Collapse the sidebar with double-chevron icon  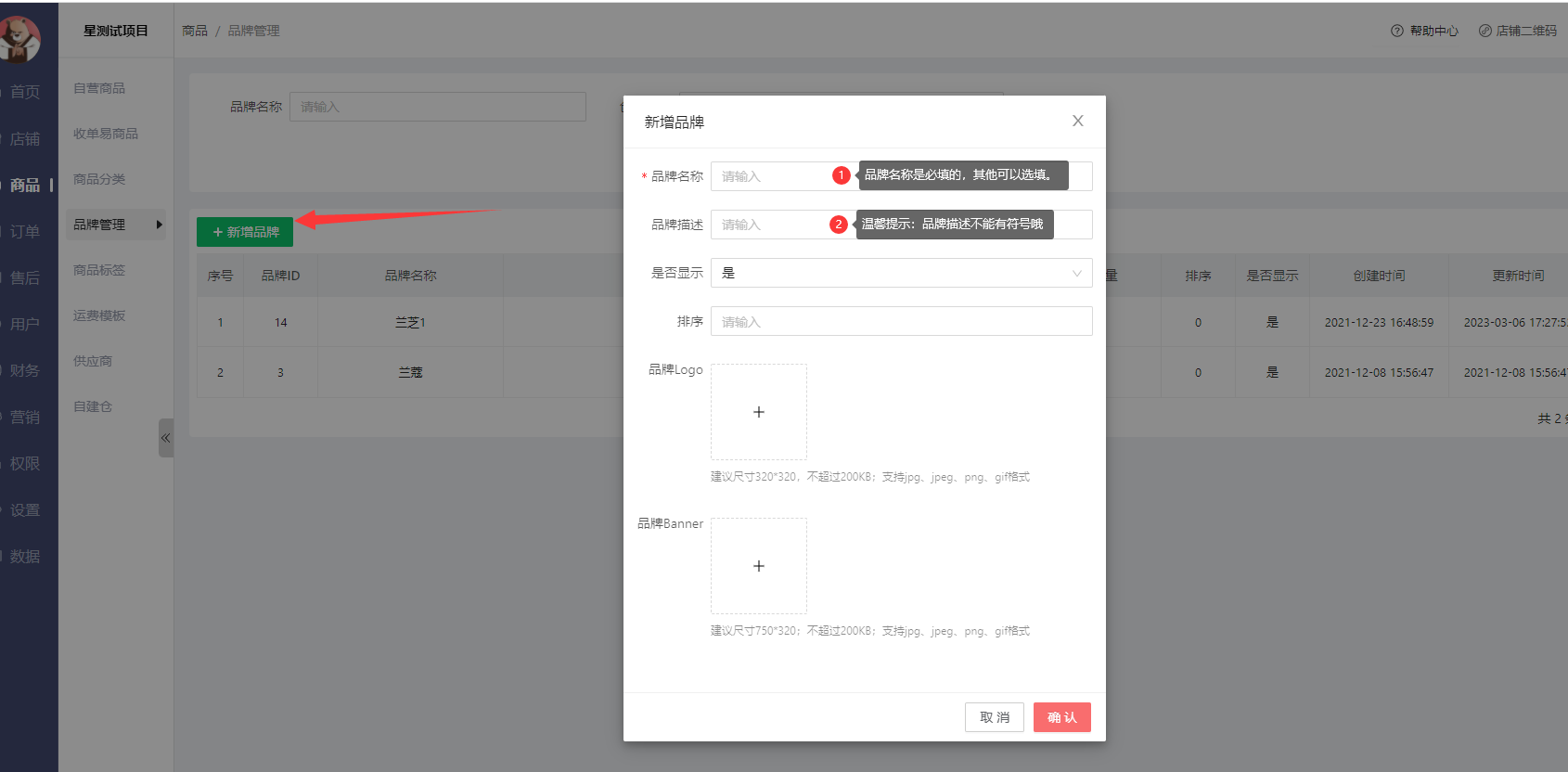[165, 438]
